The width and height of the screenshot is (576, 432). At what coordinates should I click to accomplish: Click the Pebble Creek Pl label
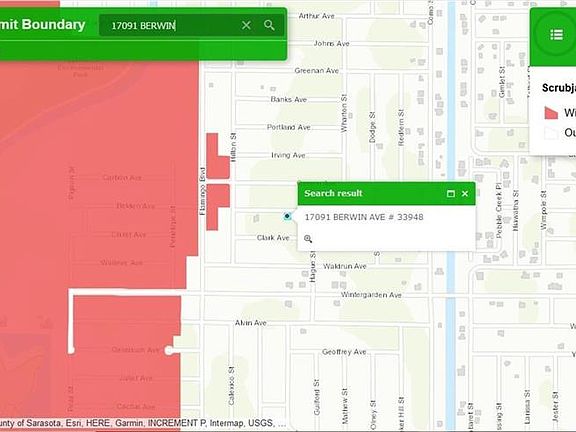pyautogui.click(x=498, y=210)
